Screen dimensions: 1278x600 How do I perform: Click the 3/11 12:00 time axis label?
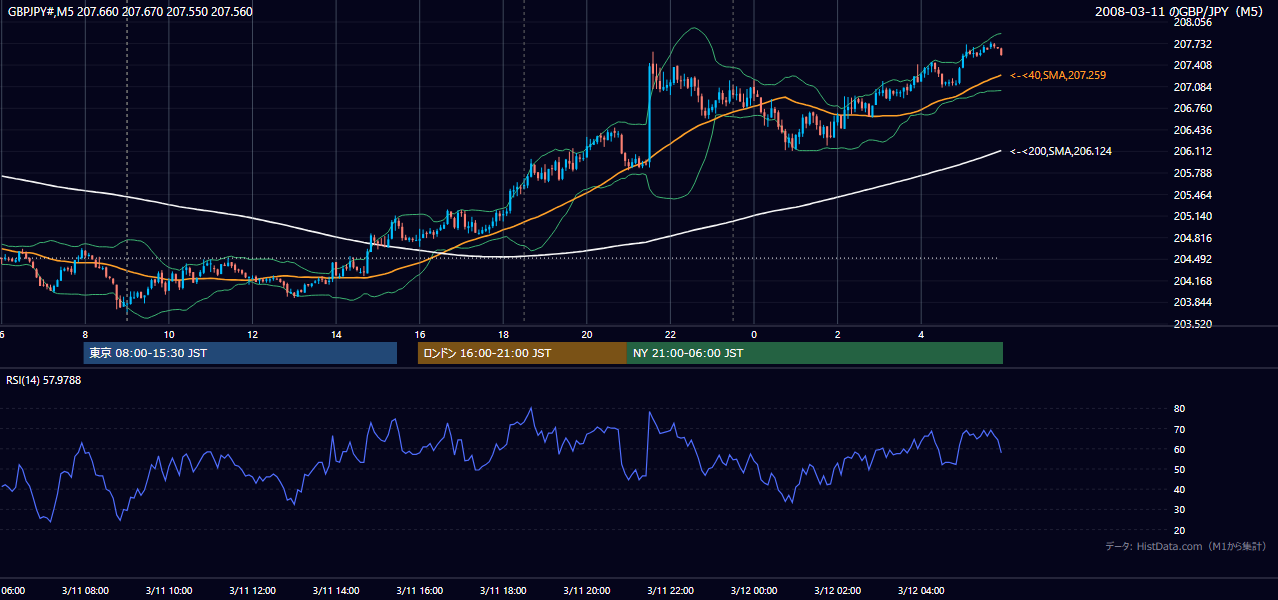252,591
